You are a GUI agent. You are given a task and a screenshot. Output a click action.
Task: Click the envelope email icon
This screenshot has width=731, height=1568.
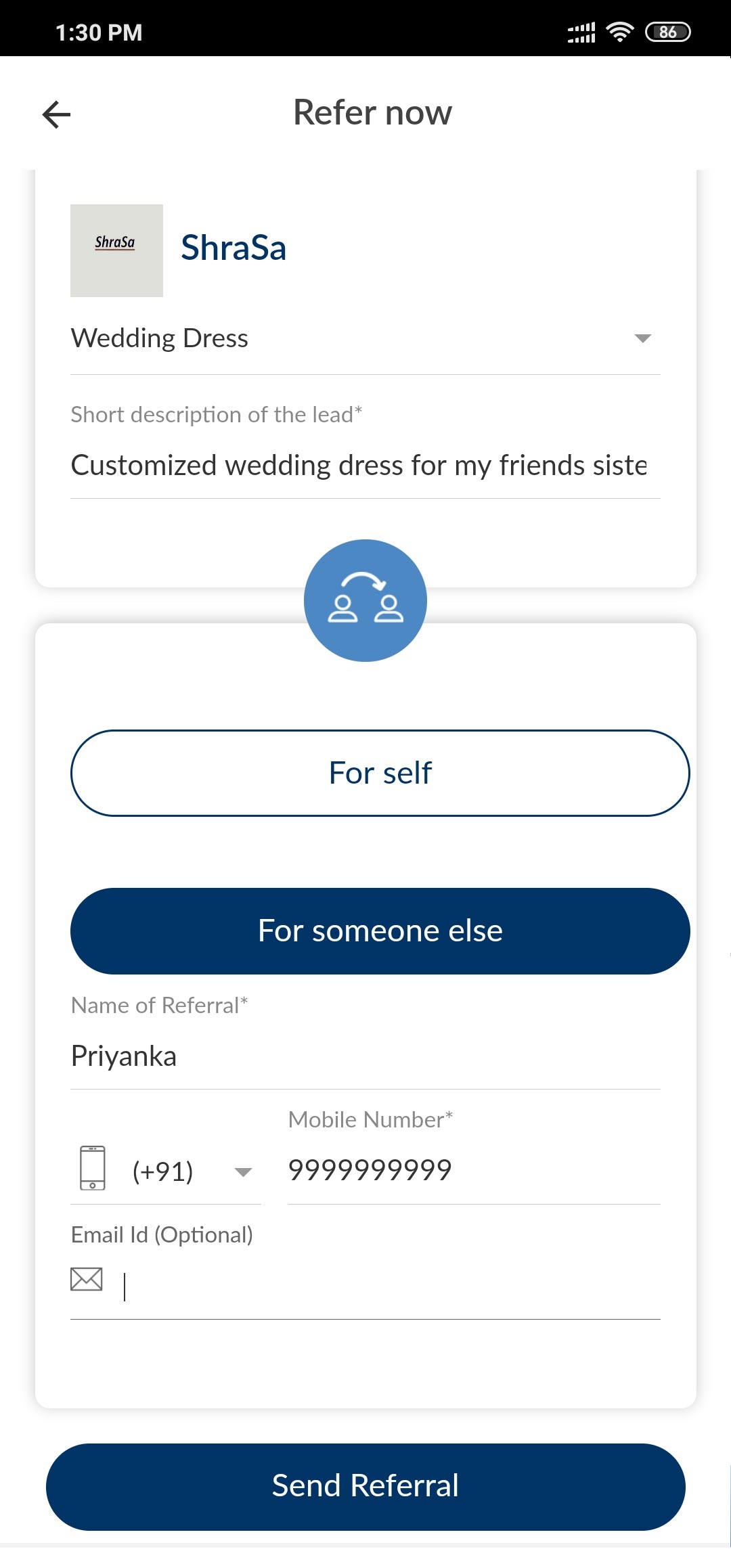point(87,1279)
